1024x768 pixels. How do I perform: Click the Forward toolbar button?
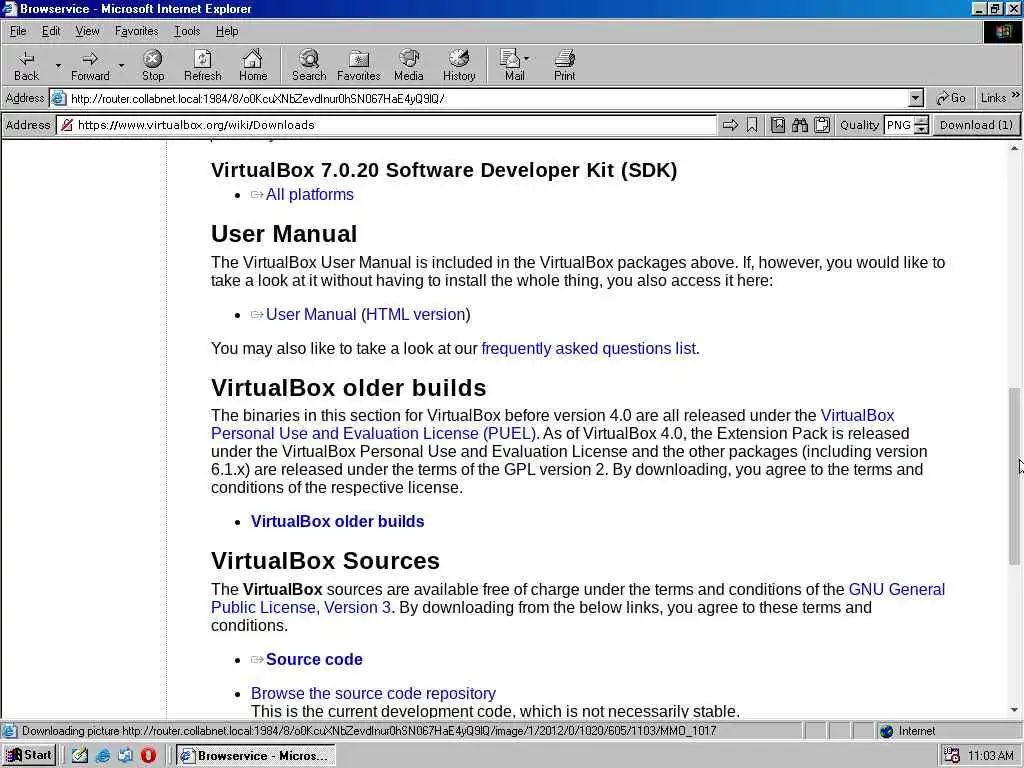point(90,65)
